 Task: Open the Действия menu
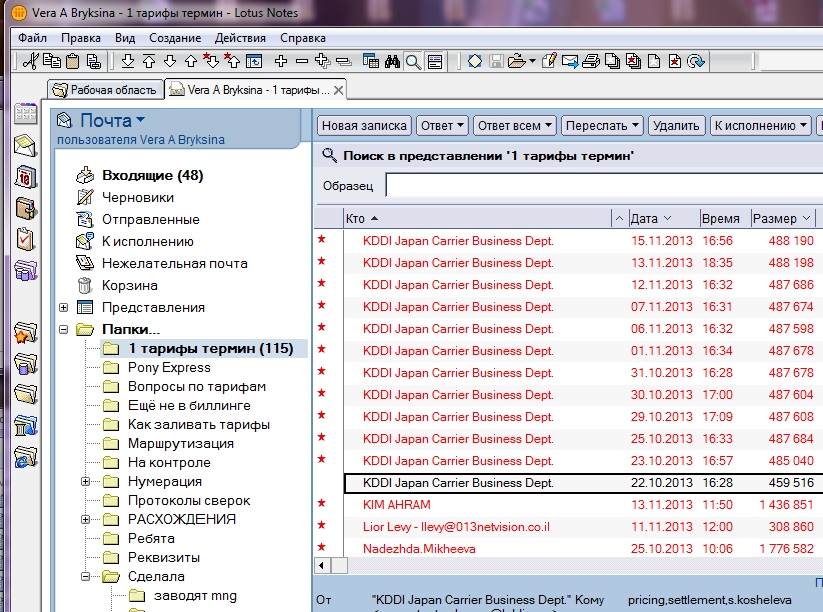point(240,38)
